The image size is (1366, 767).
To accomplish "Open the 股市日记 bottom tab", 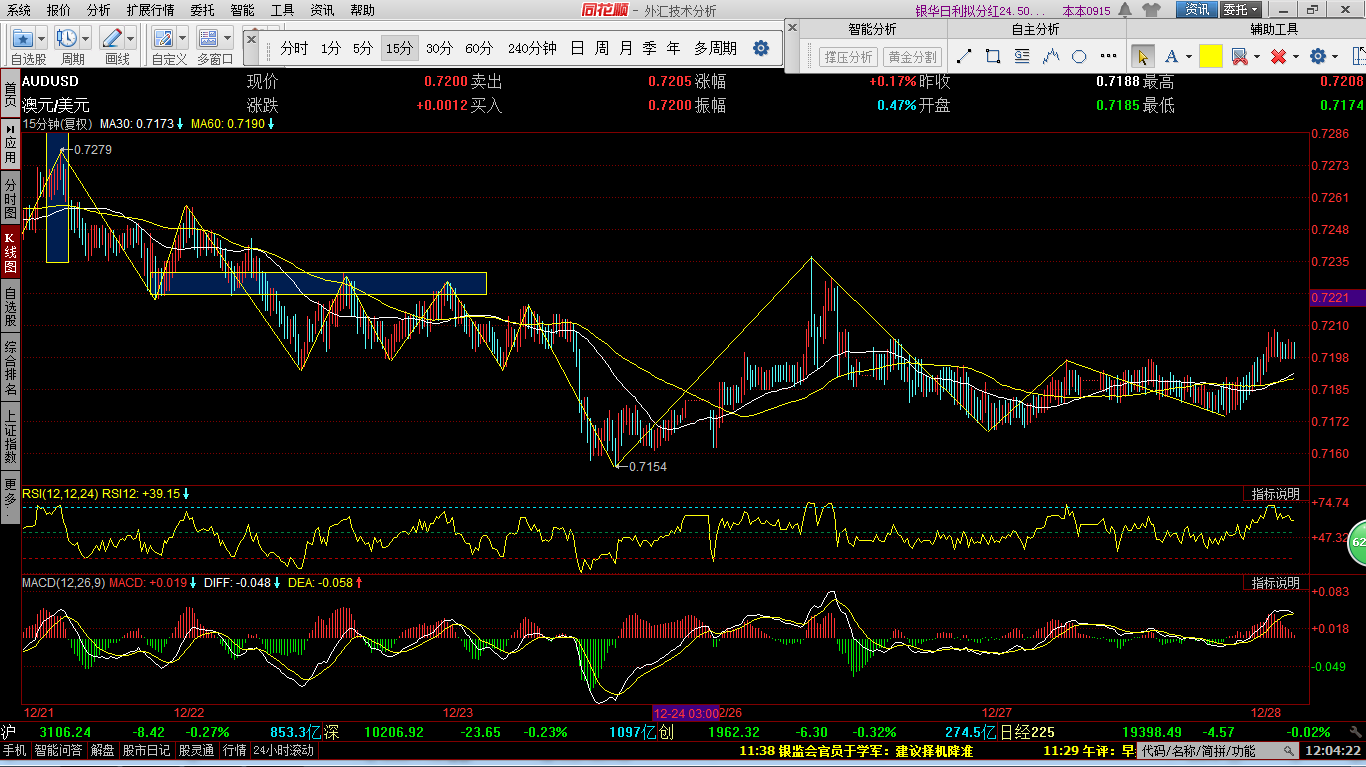I will tap(147, 750).
